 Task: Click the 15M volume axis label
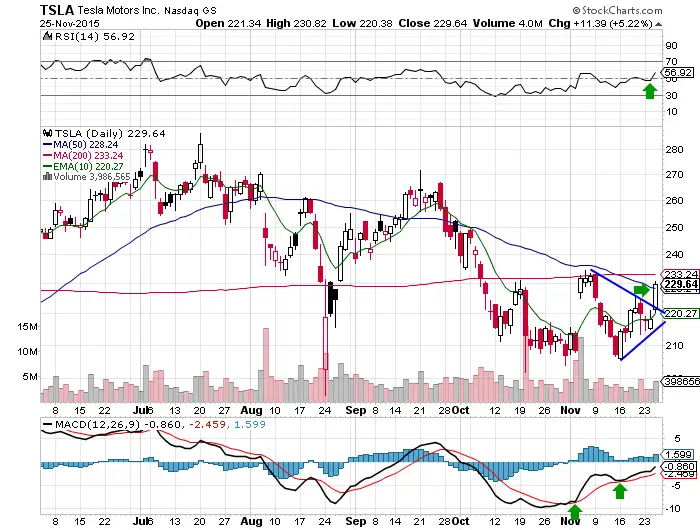pos(28,327)
